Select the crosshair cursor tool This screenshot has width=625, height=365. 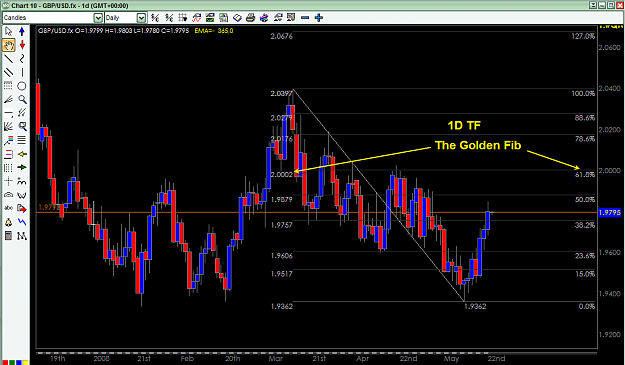point(8,181)
